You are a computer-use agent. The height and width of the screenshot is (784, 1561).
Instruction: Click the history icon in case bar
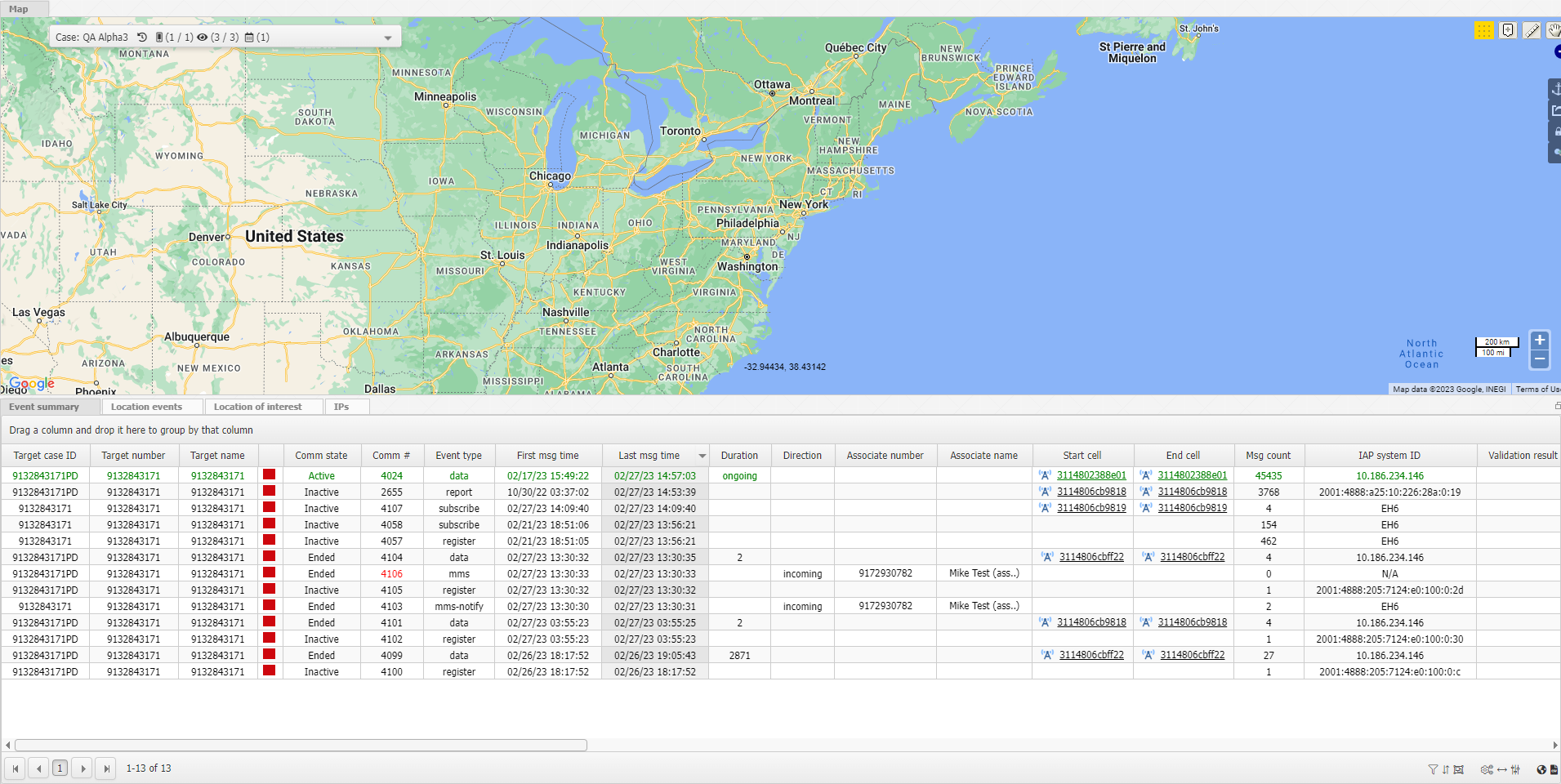click(142, 37)
